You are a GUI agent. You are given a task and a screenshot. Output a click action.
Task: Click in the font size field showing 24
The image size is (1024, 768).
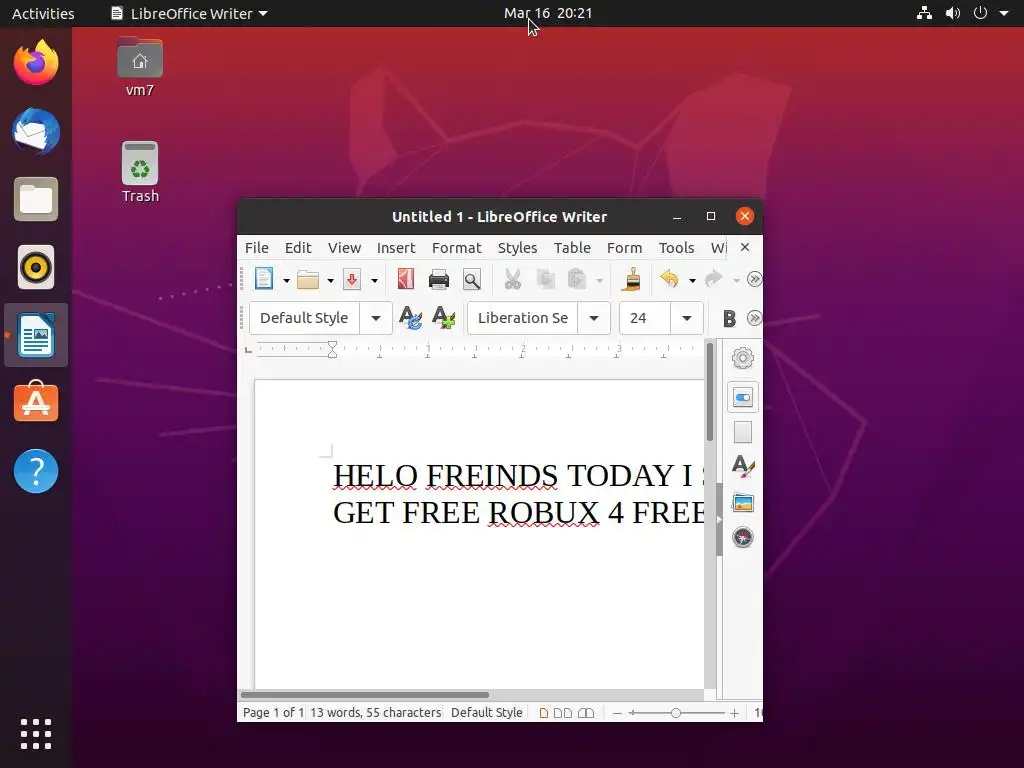645,319
